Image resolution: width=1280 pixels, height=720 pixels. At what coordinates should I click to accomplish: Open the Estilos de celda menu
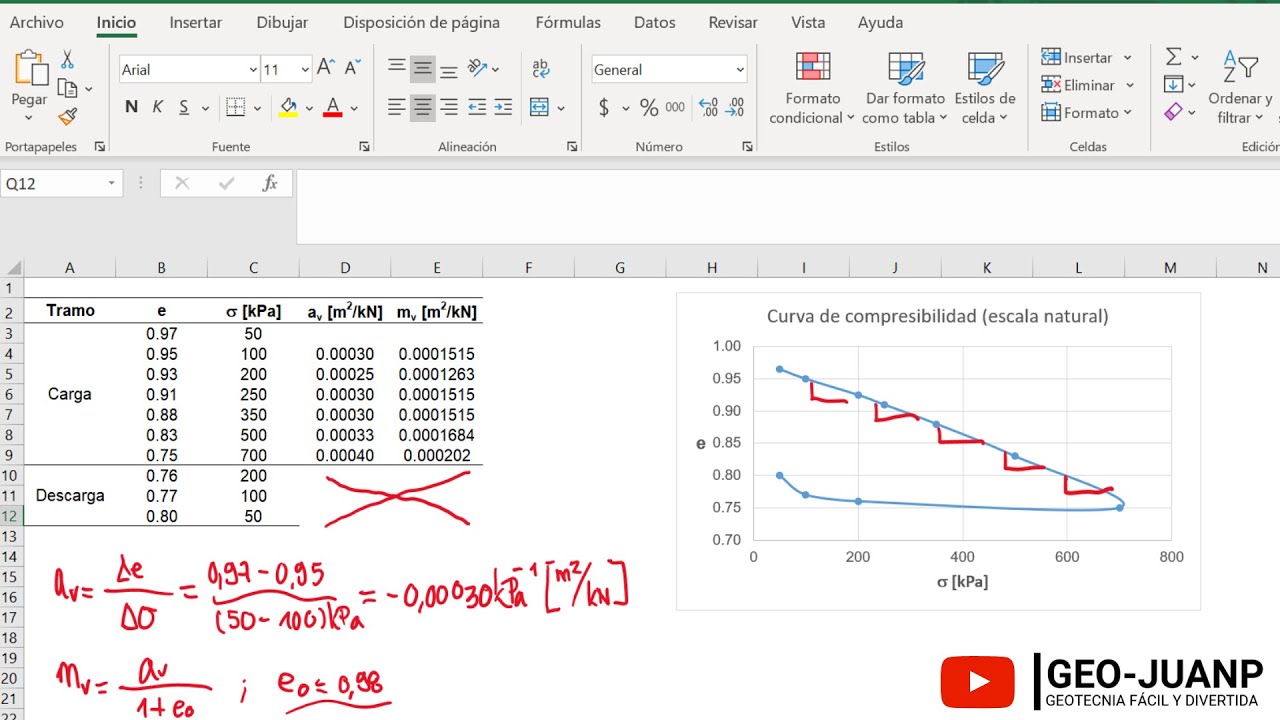(985, 88)
